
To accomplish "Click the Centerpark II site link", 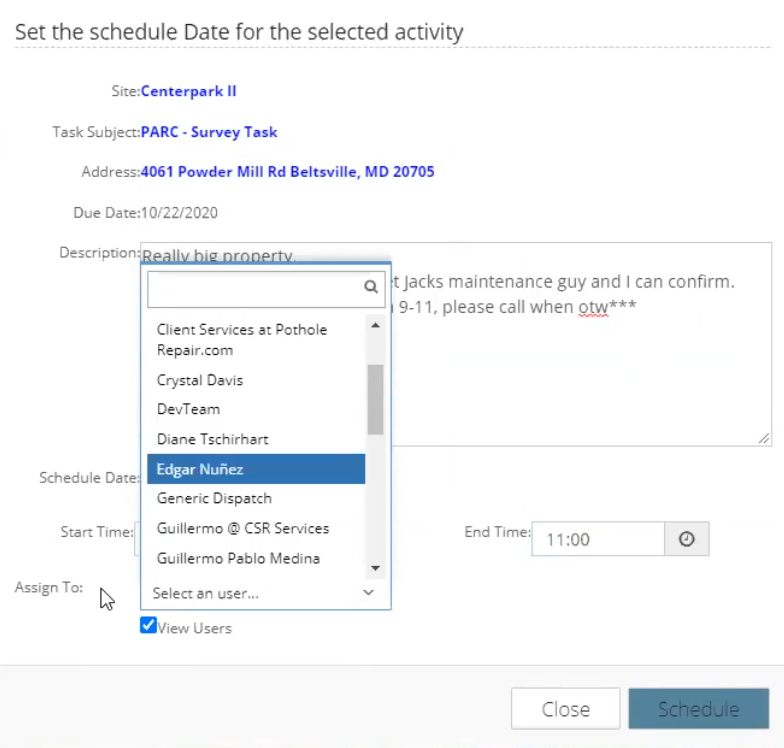I will (x=188, y=91).
